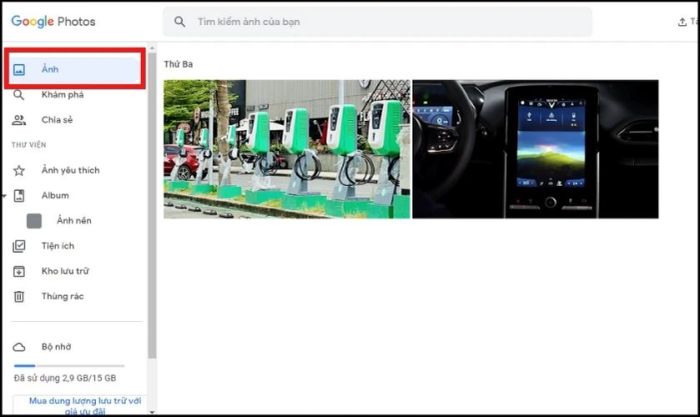Viewport: 700px width, 417px height.
Task: Select the Chia sẻ menu item
Action: (57, 120)
